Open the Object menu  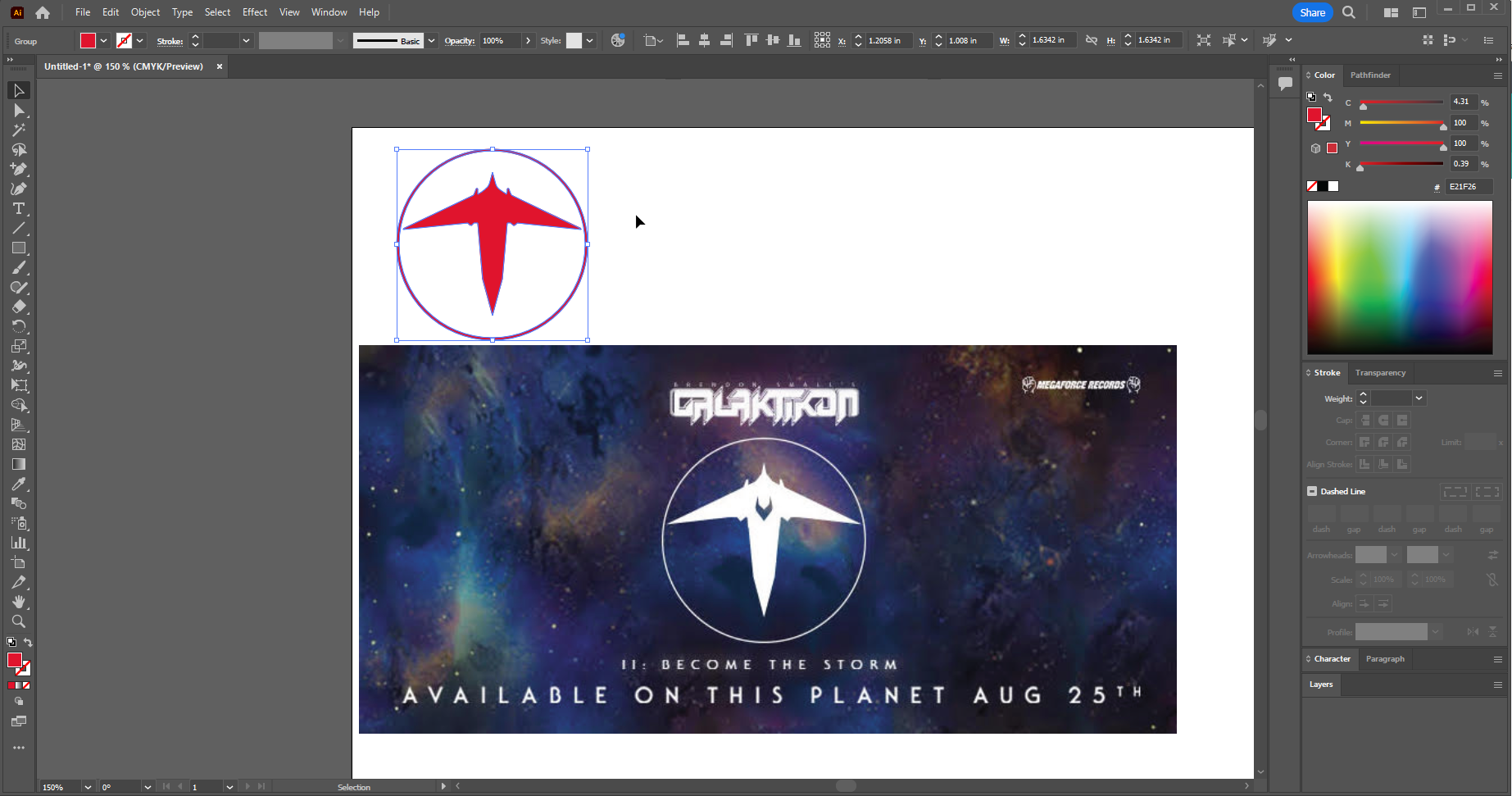(145, 12)
